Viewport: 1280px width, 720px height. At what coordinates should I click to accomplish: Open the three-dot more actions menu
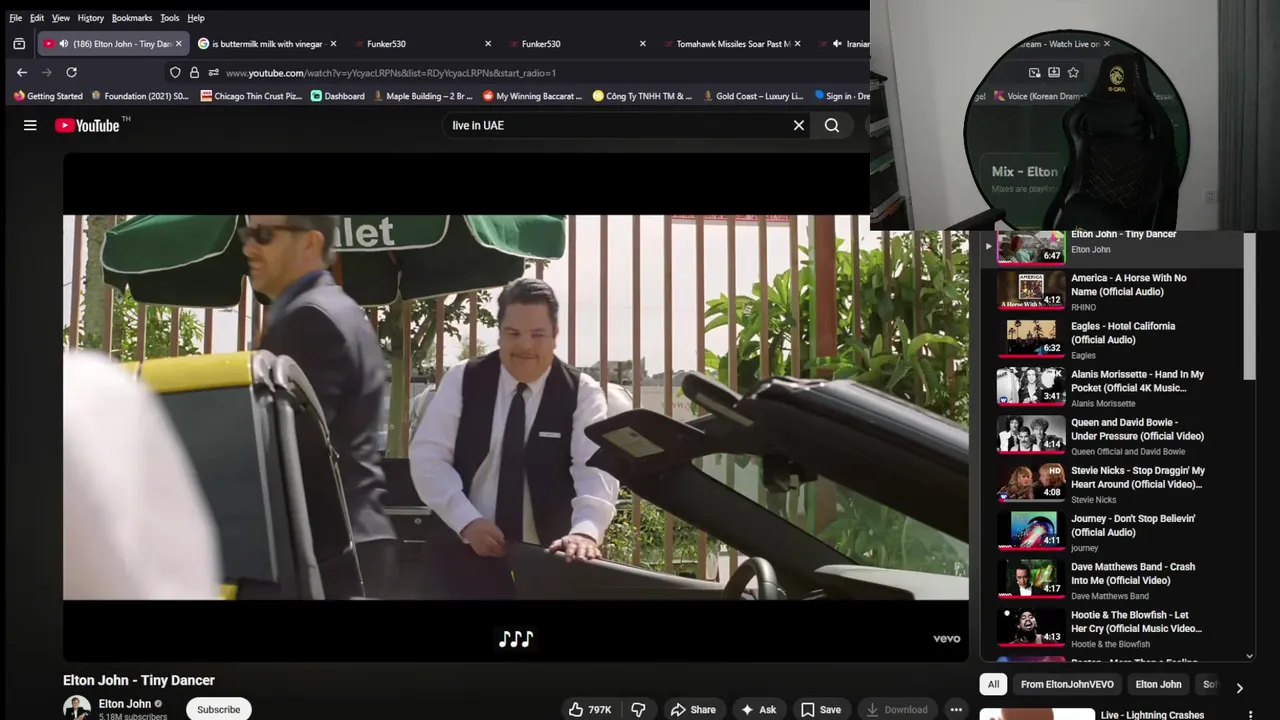tap(956, 709)
